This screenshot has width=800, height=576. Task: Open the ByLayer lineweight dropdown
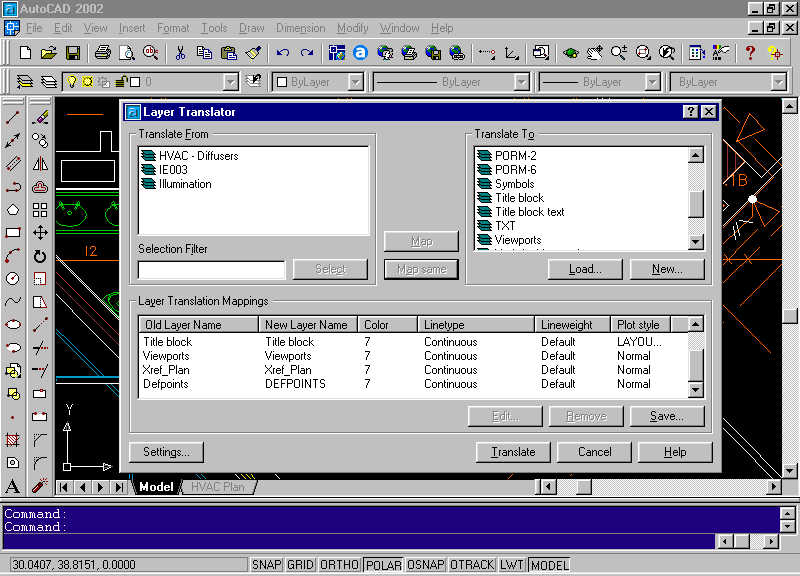coord(652,82)
